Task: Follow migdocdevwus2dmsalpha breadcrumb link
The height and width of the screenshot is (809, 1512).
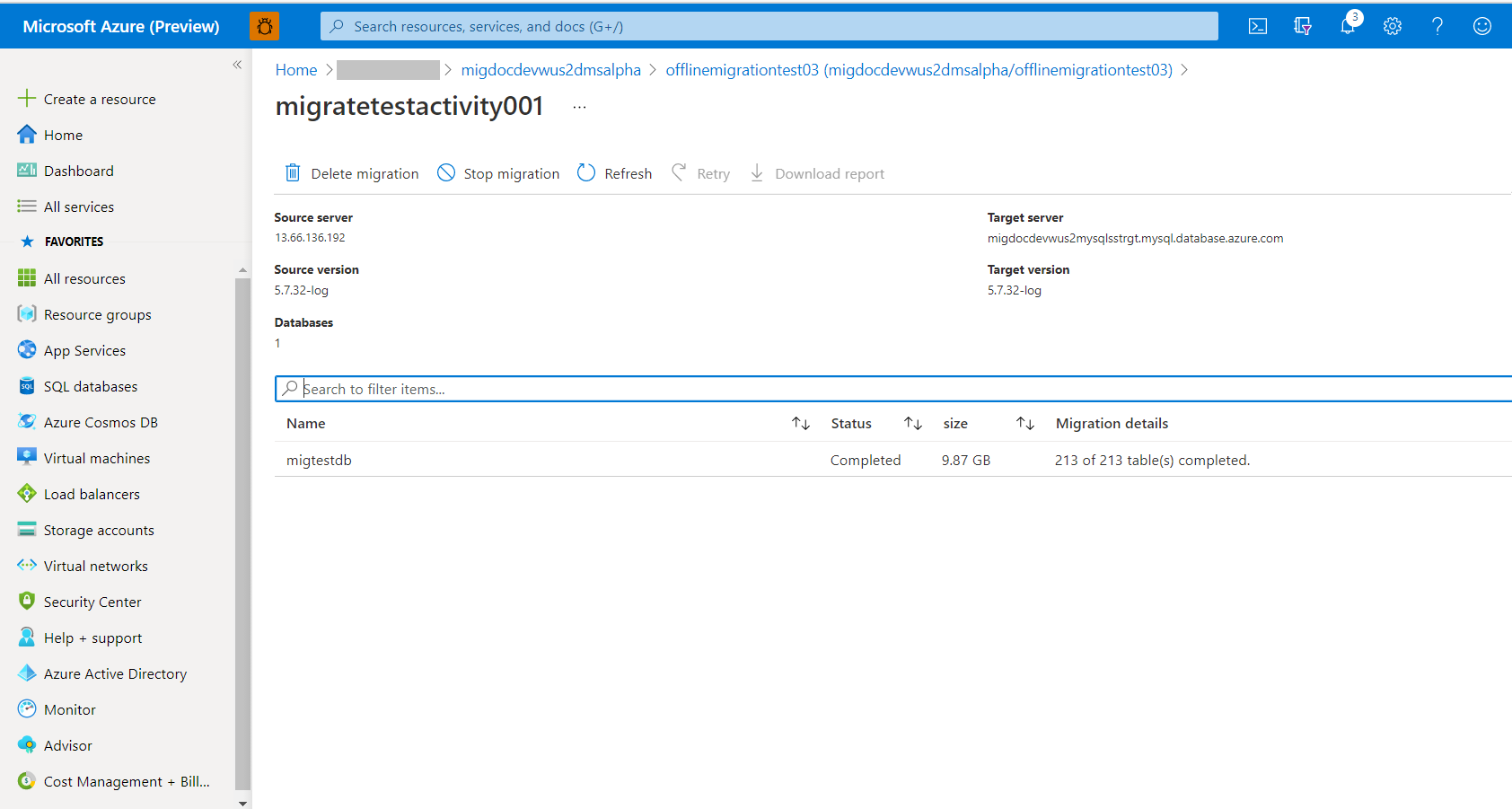Action: (551, 70)
